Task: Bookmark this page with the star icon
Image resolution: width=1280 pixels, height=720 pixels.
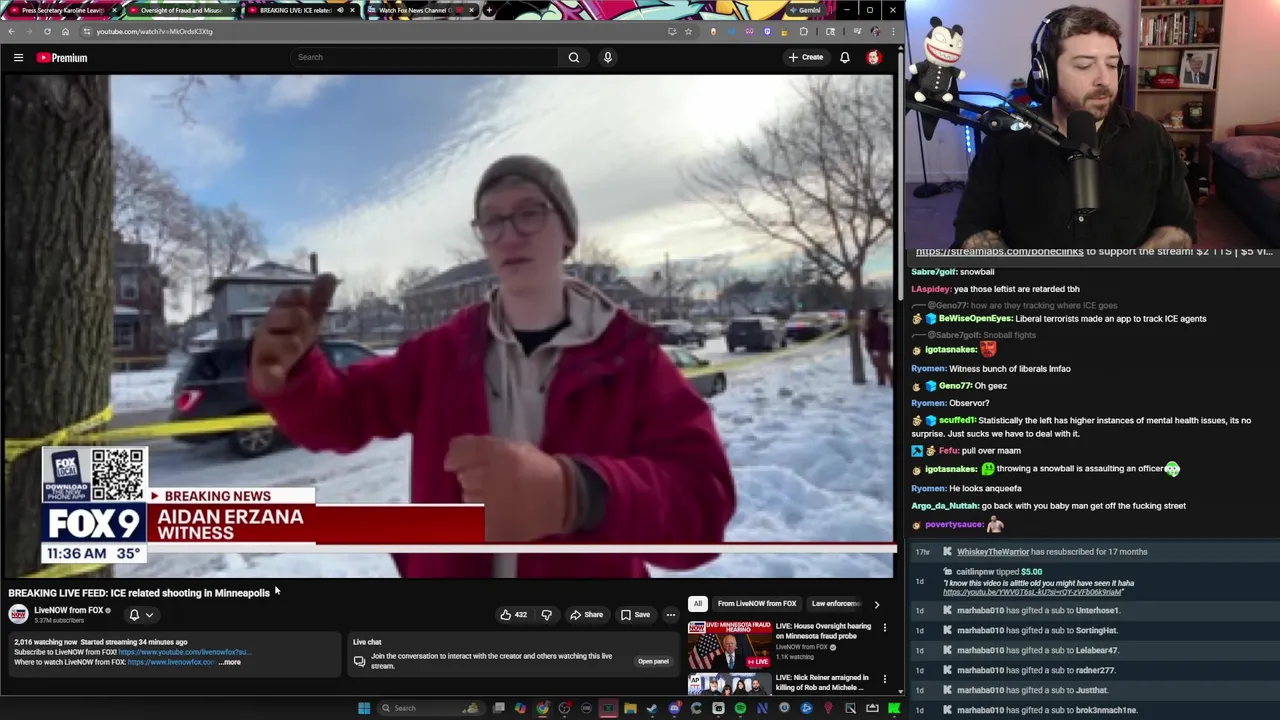Action: click(688, 31)
